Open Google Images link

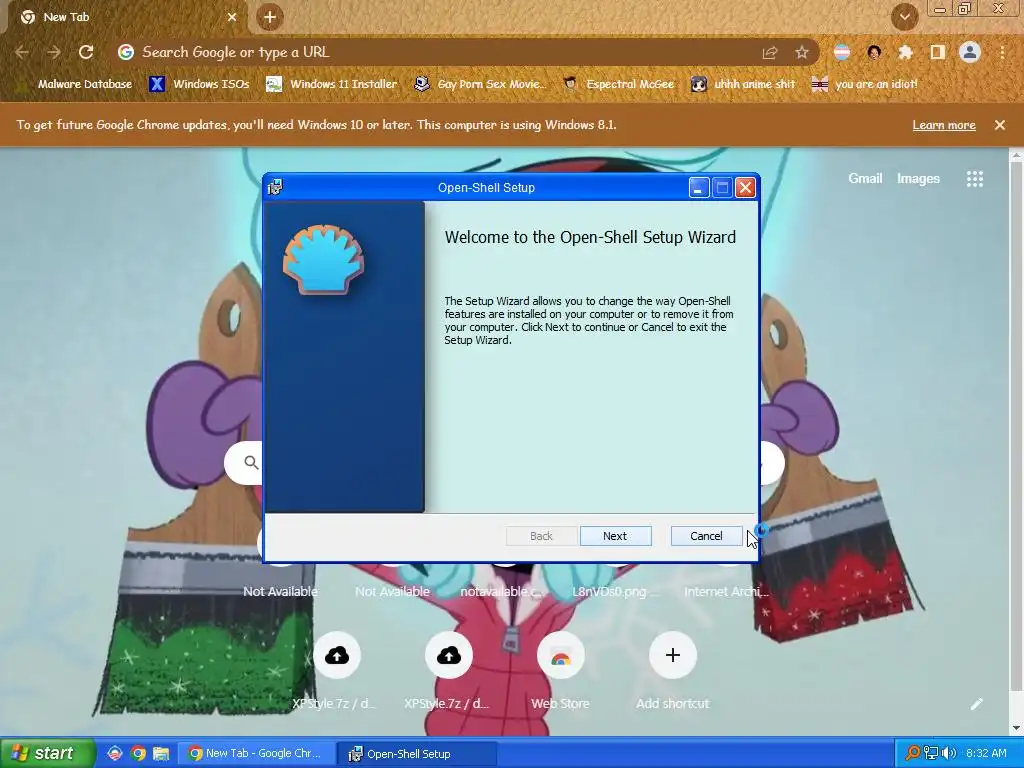point(918,178)
